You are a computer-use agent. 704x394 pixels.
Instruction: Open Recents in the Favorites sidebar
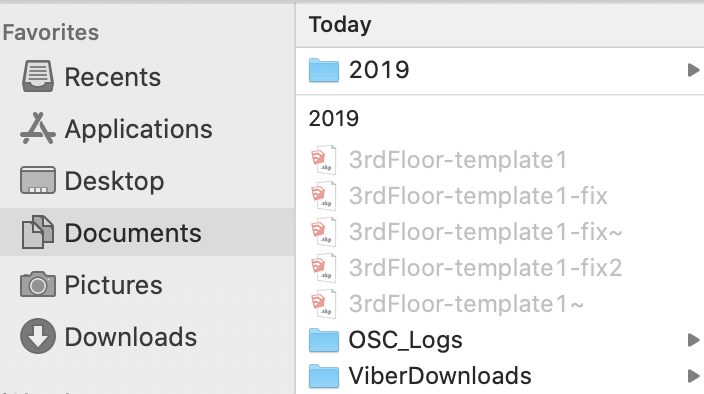point(113,77)
